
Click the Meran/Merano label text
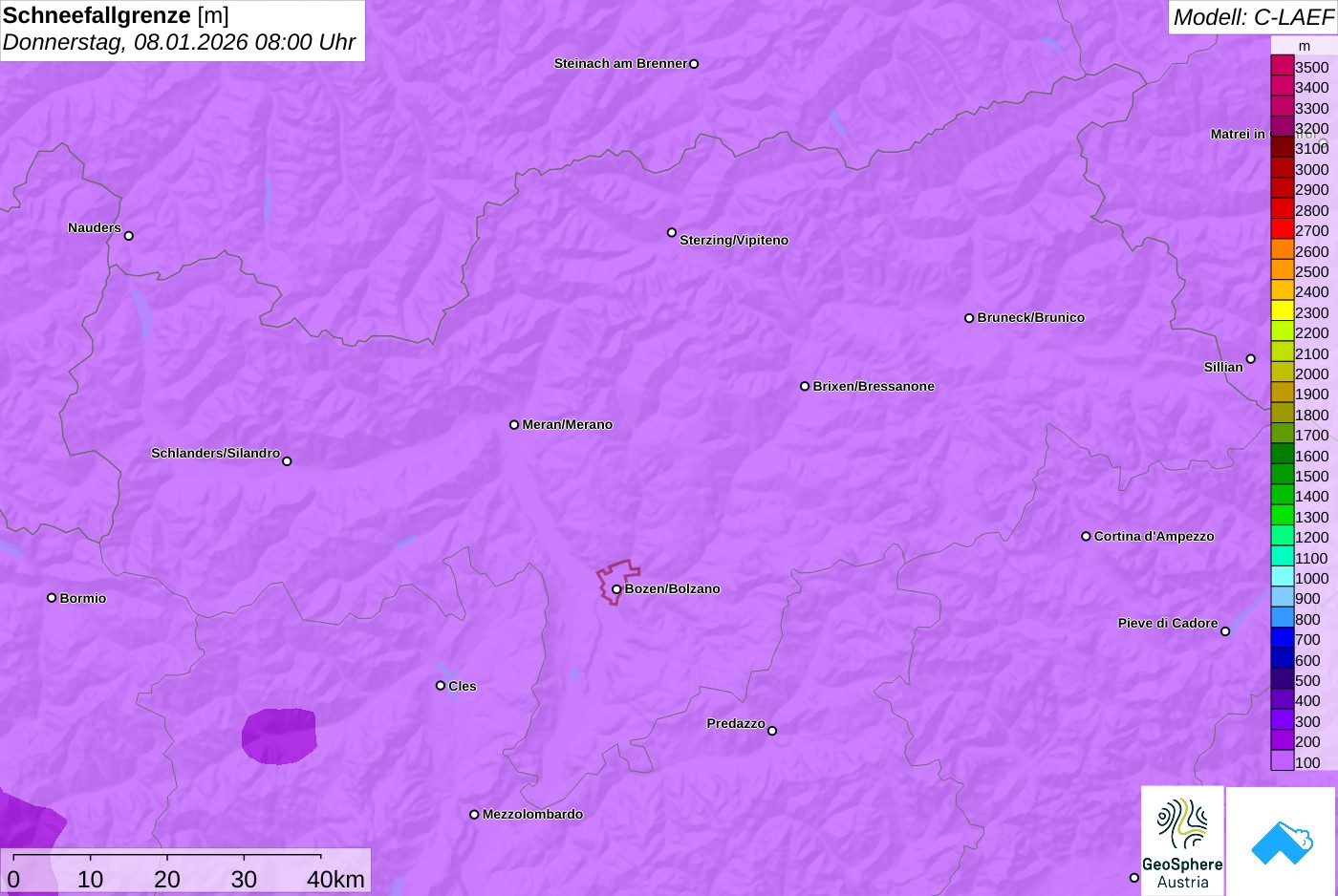(568, 424)
